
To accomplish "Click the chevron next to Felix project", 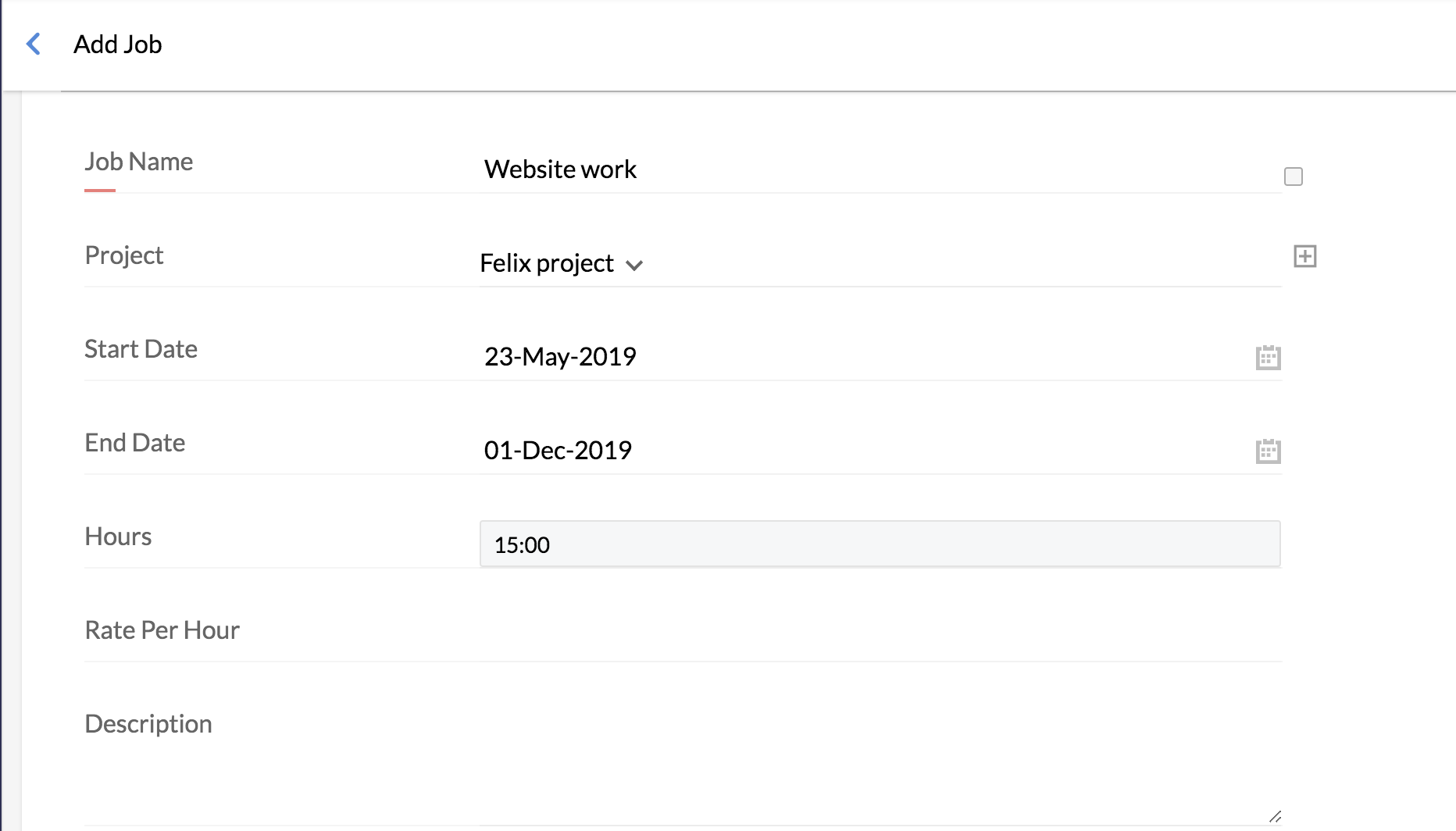I will tap(634, 266).
